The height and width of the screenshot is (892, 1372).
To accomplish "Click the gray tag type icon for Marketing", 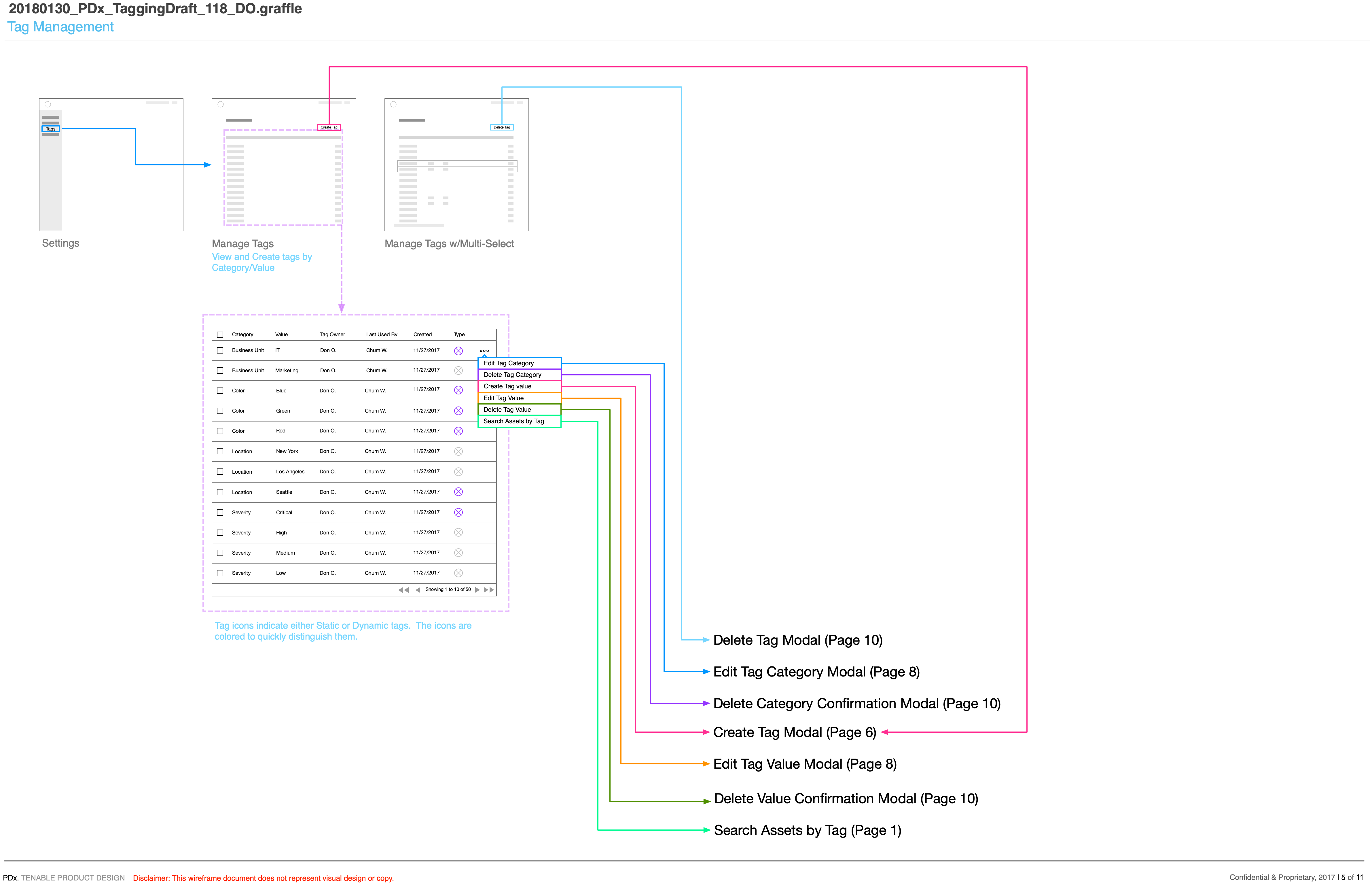I will pos(458,371).
